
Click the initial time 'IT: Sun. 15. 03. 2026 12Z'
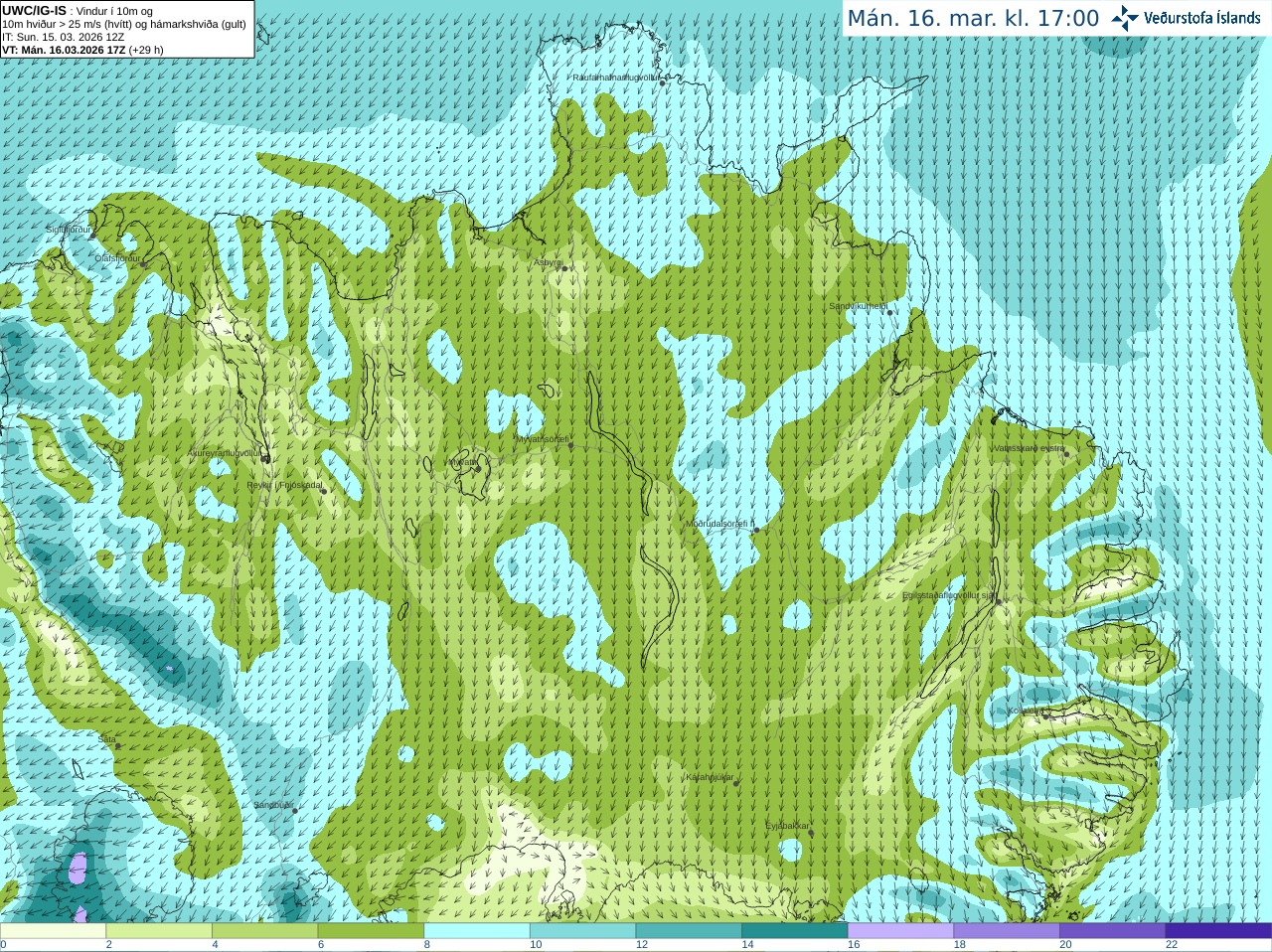[64, 37]
